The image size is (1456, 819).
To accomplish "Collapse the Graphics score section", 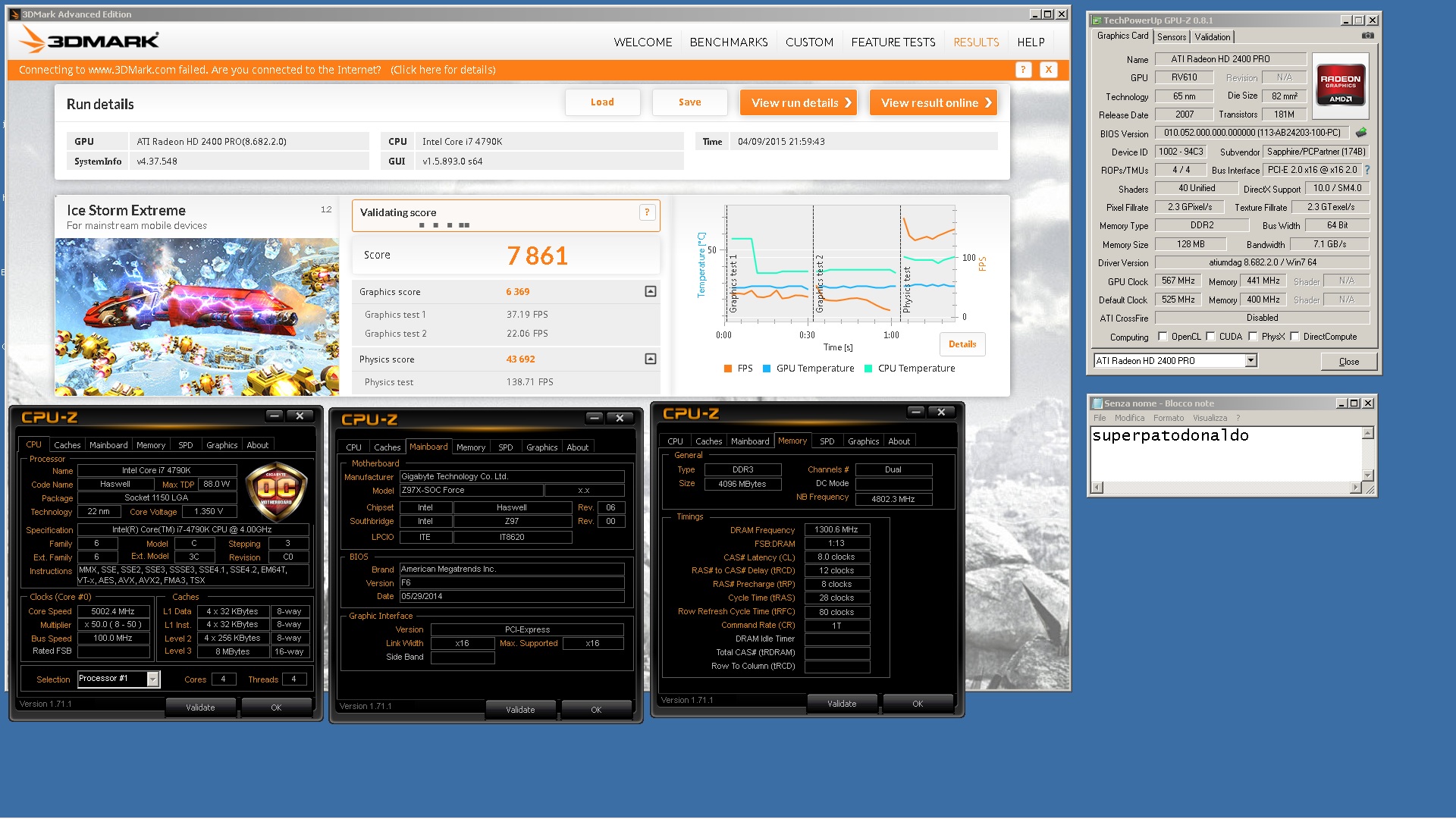I will click(651, 291).
